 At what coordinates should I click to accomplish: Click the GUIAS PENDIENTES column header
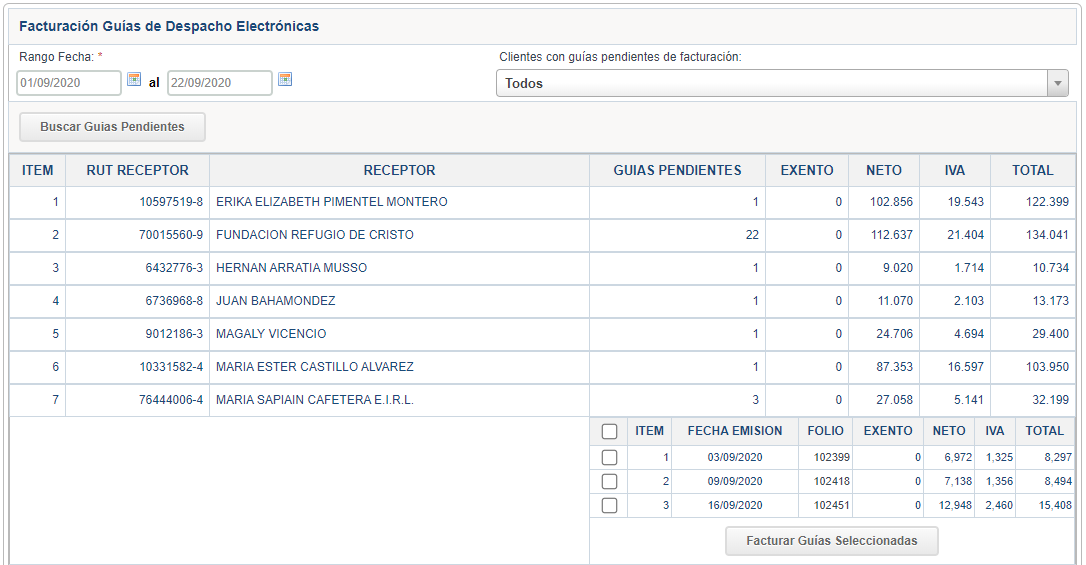point(677,171)
